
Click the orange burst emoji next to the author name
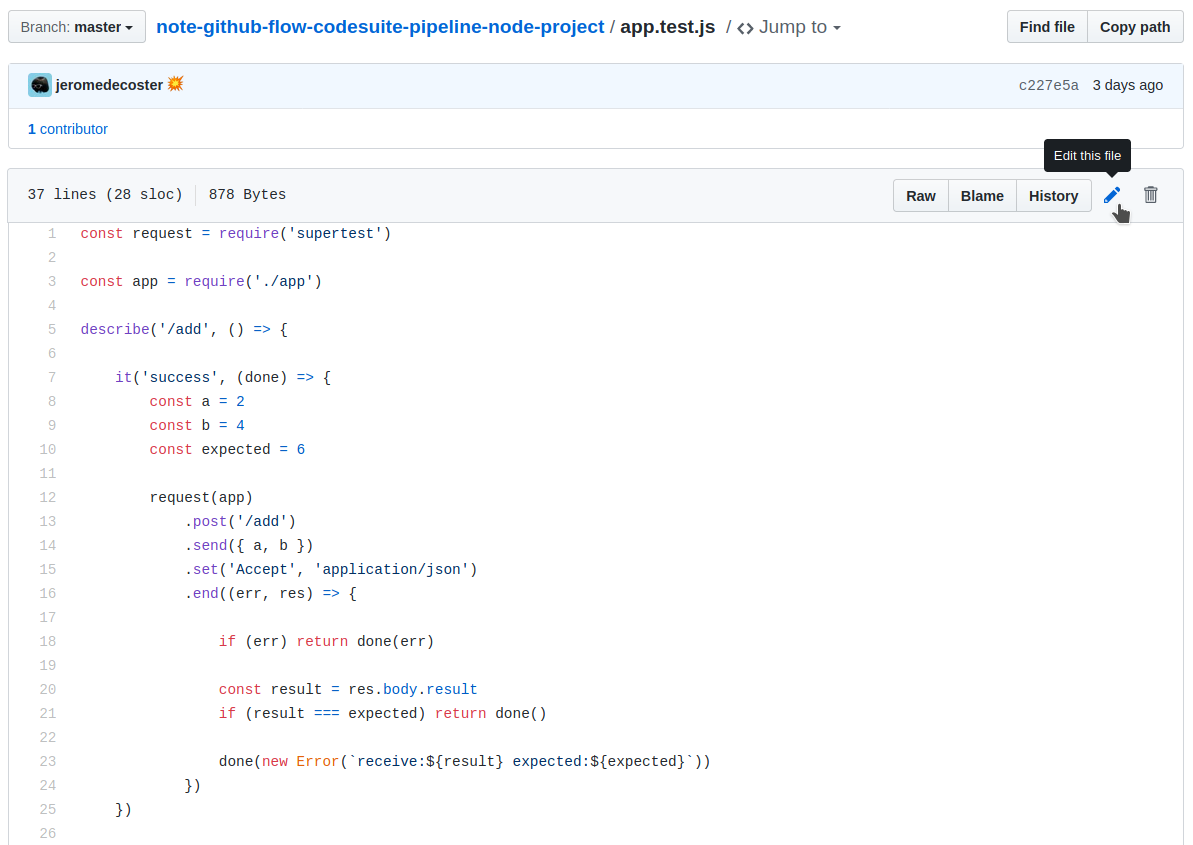coord(176,84)
